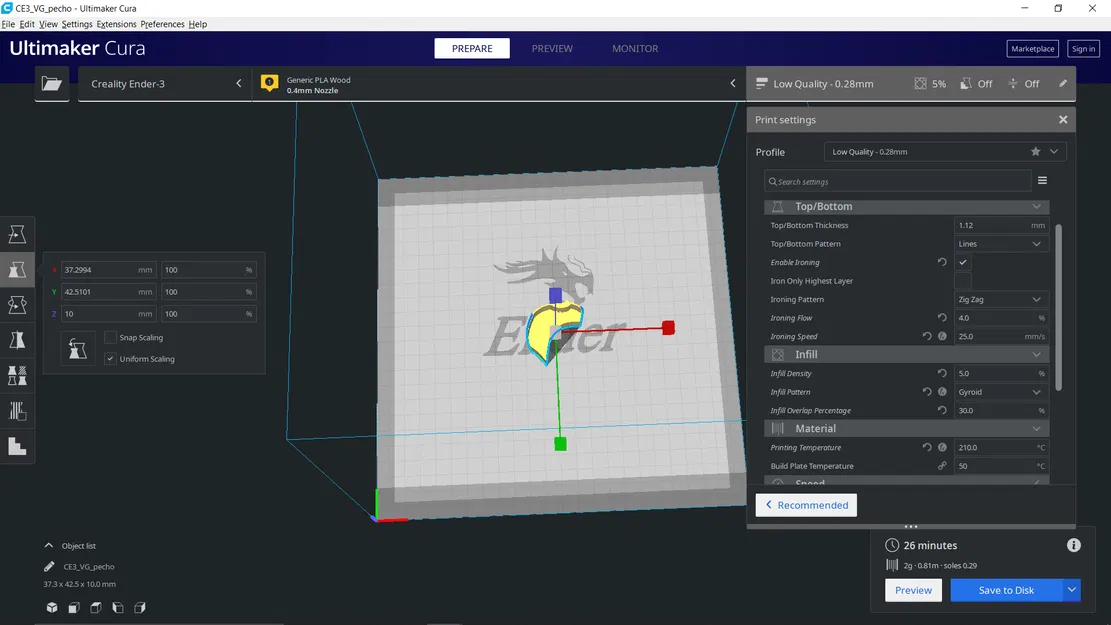Click the Preview button
The height and width of the screenshot is (625, 1111).
[913, 590]
